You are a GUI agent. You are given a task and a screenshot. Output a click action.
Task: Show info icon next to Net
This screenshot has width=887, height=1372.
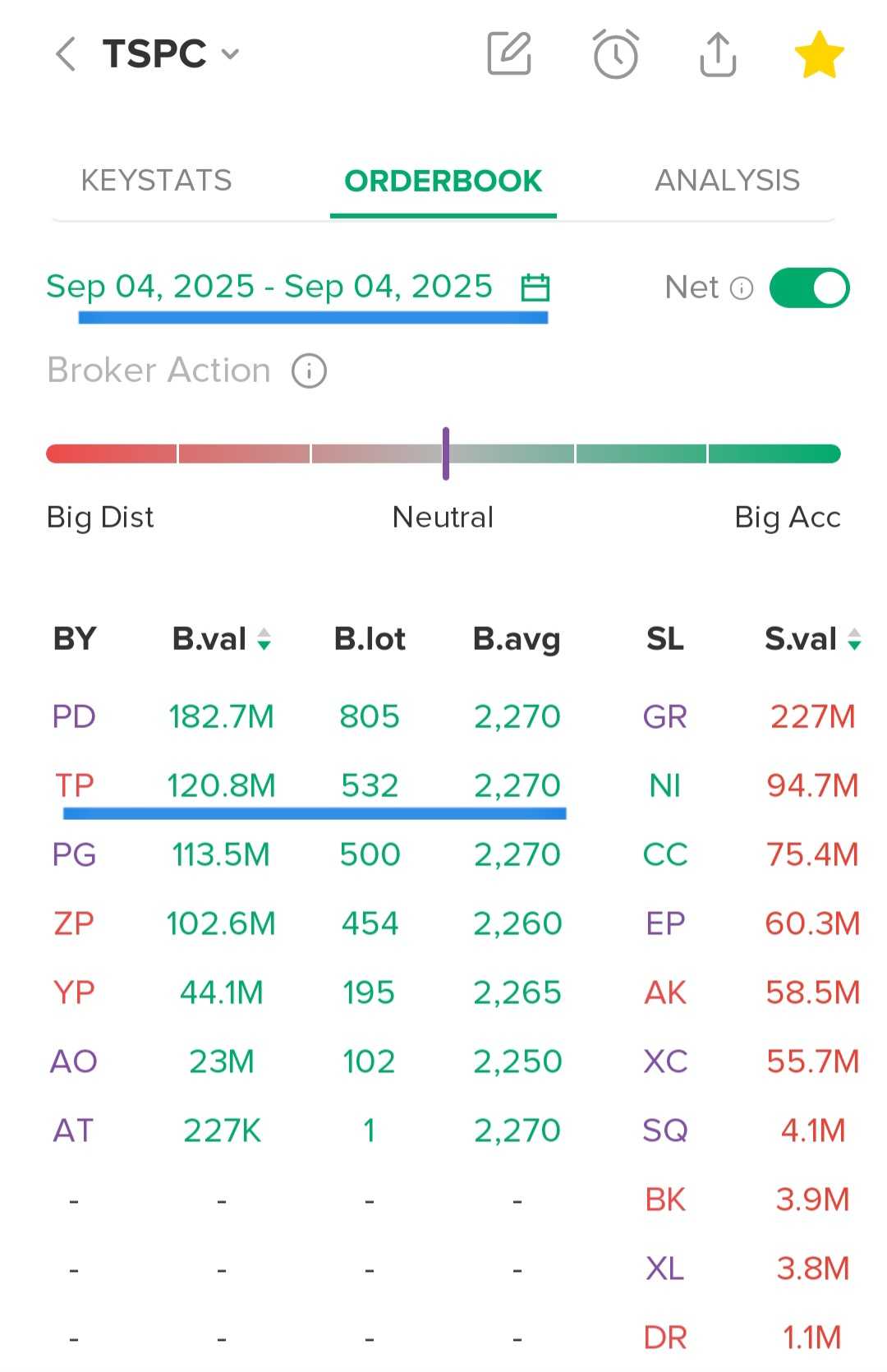742,288
